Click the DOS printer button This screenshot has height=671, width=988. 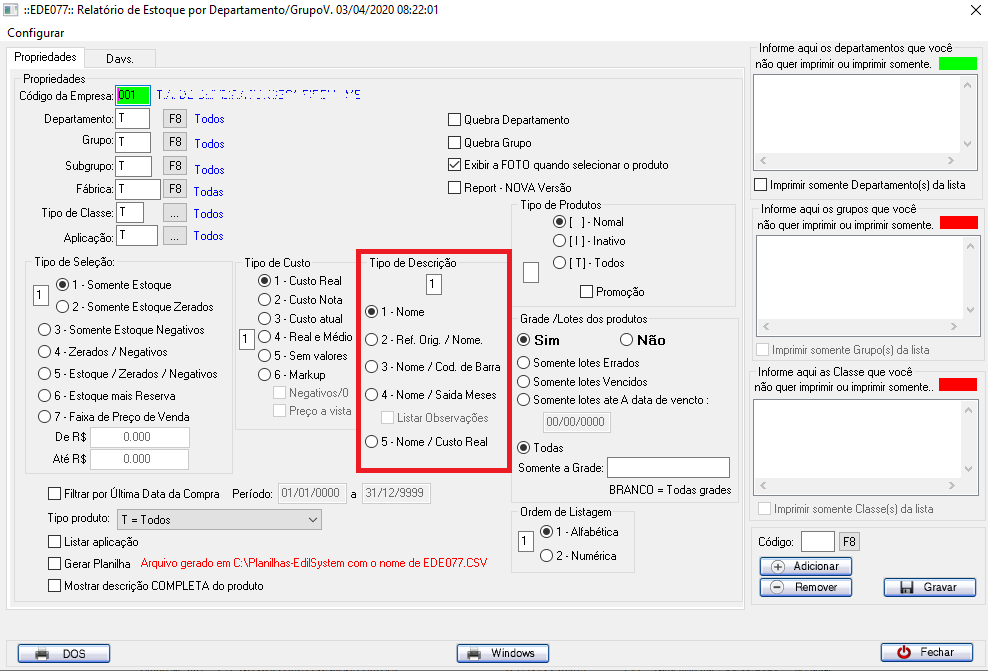coord(63,653)
